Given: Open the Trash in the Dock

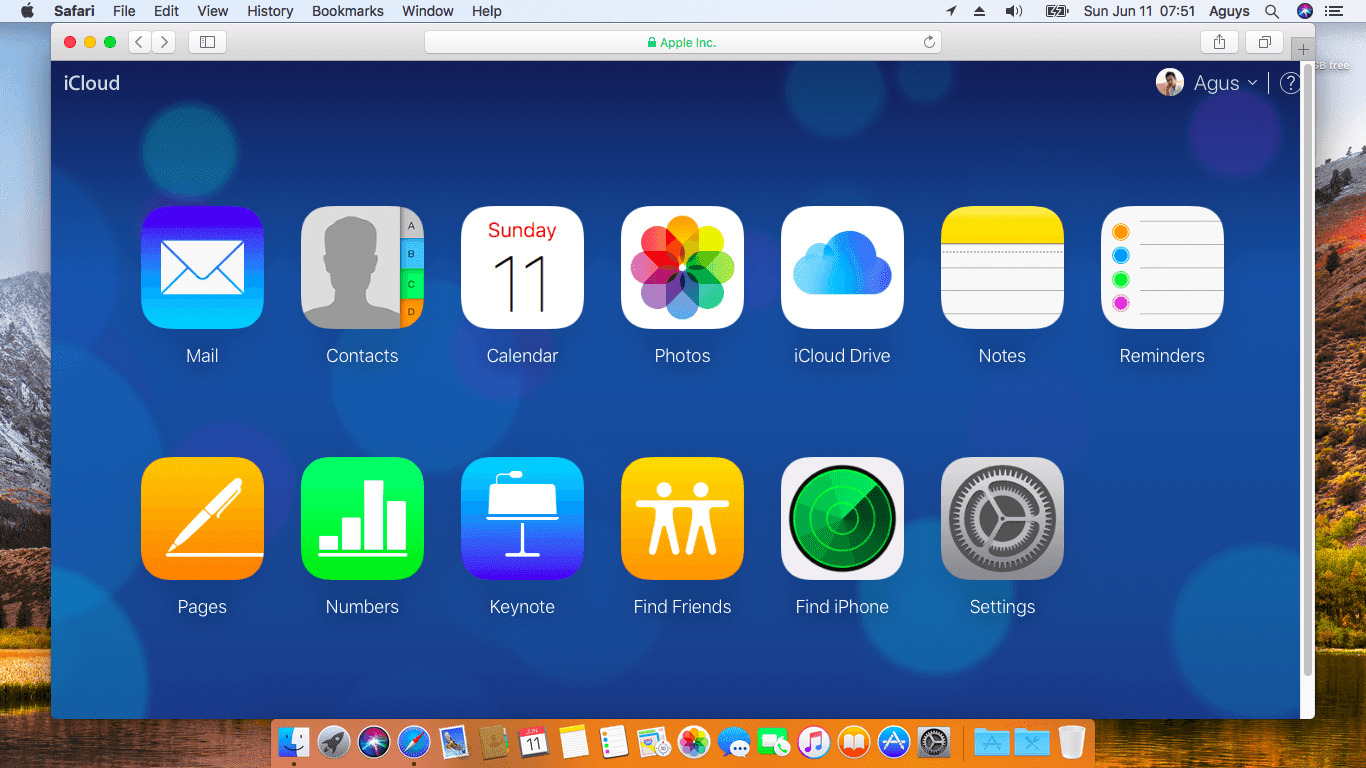Looking at the screenshot, I should (1071, 742).
